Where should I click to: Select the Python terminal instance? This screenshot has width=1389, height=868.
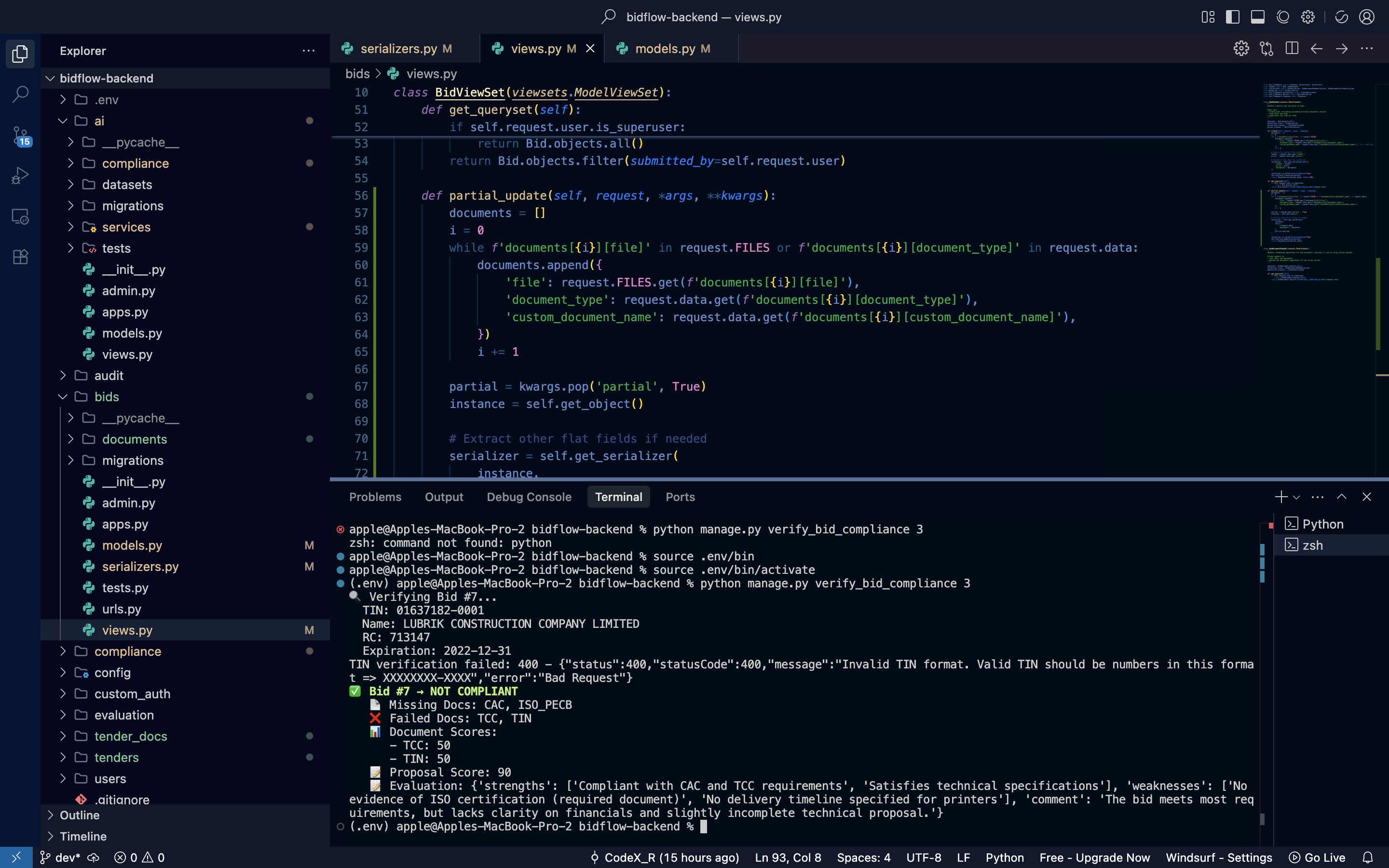[1331, 524]
